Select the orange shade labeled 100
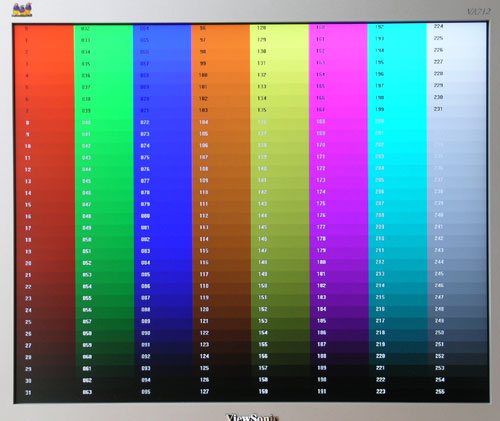 tap(221, 75)
